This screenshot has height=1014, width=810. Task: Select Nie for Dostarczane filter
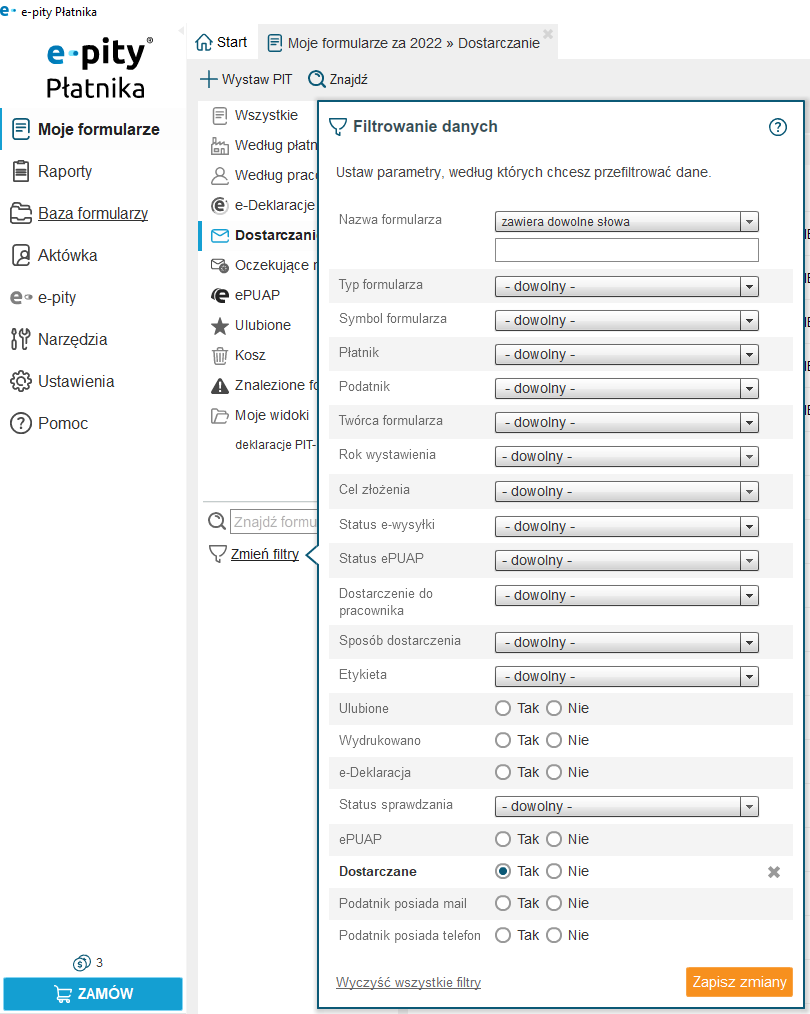554,871
